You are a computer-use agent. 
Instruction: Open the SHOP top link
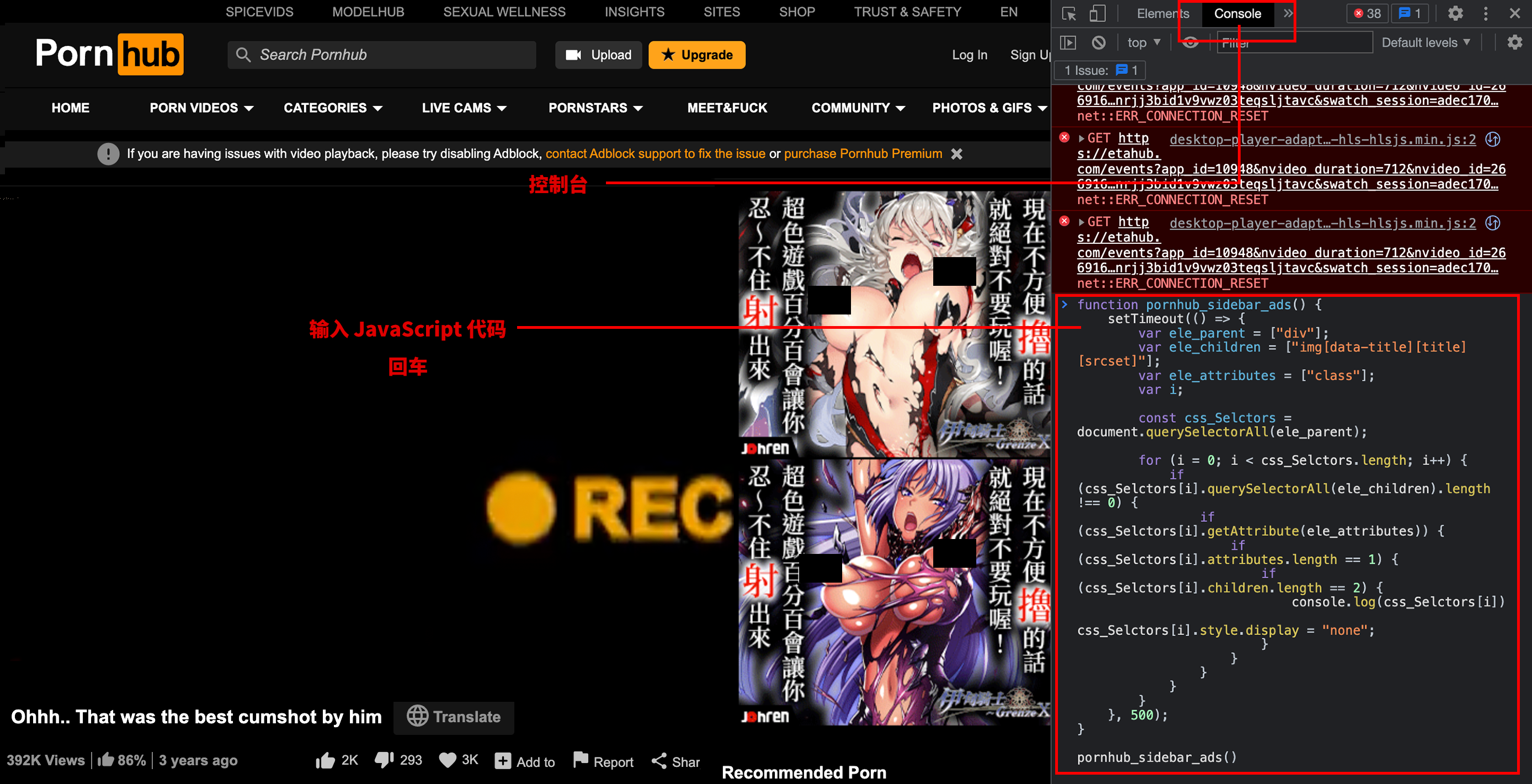tap(797, 12)
